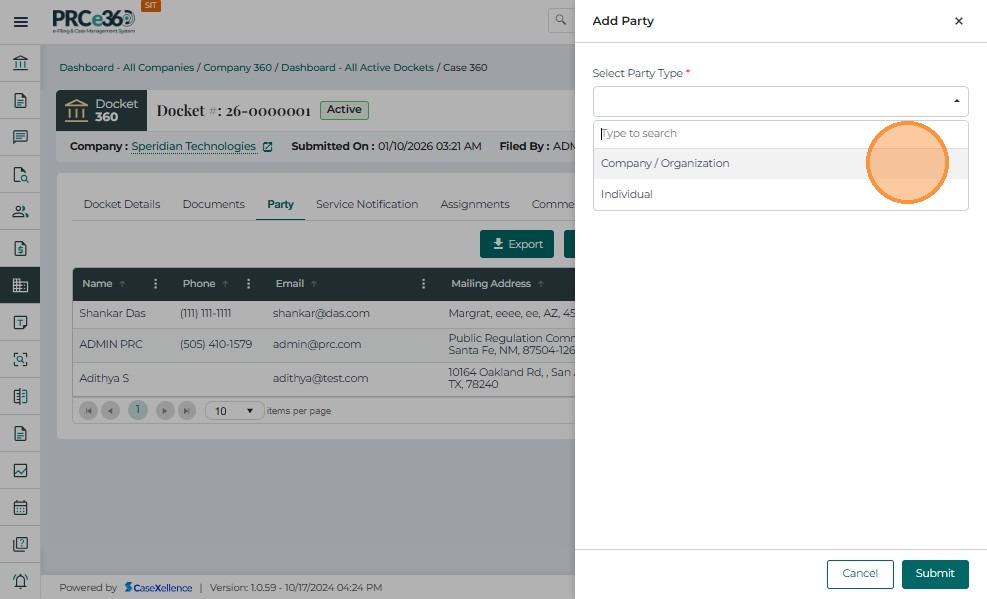
Task: Go to first page in pager
Action: 88,411
